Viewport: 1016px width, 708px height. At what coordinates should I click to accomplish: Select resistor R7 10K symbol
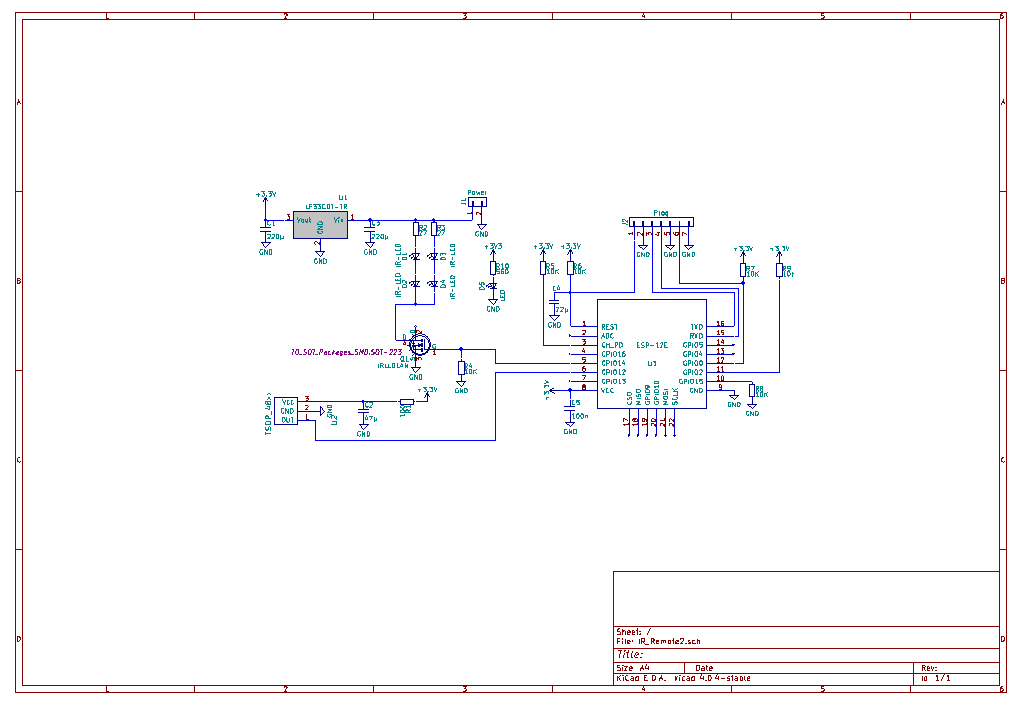click(743, 270)
